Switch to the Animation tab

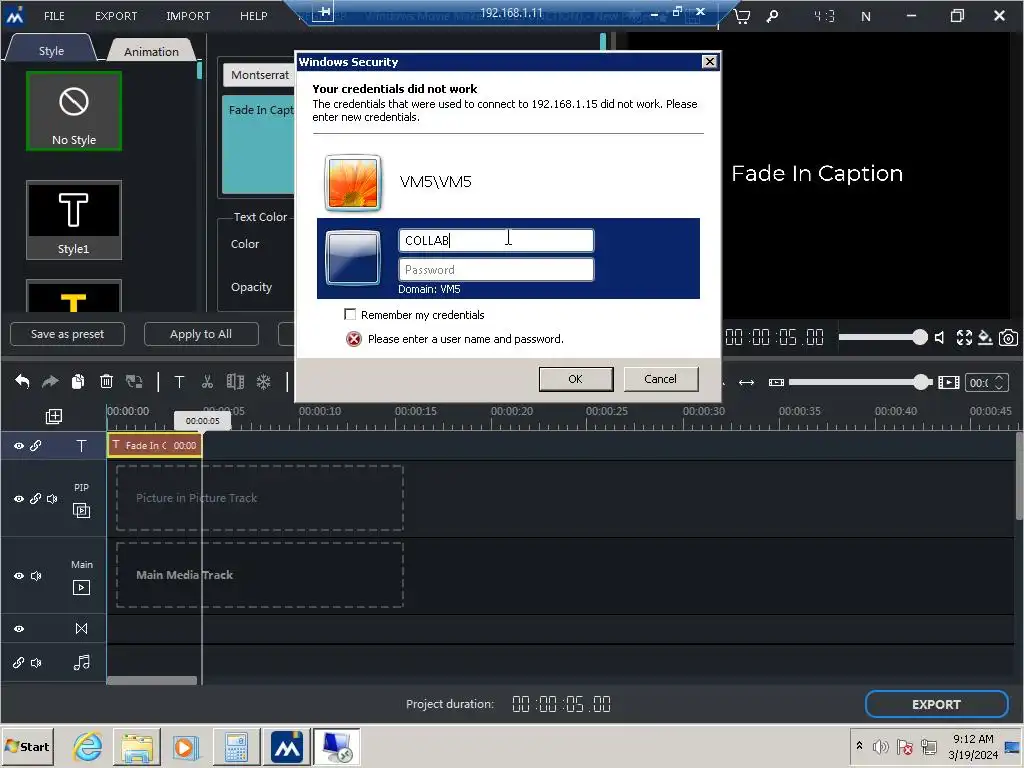click(151, 51)
